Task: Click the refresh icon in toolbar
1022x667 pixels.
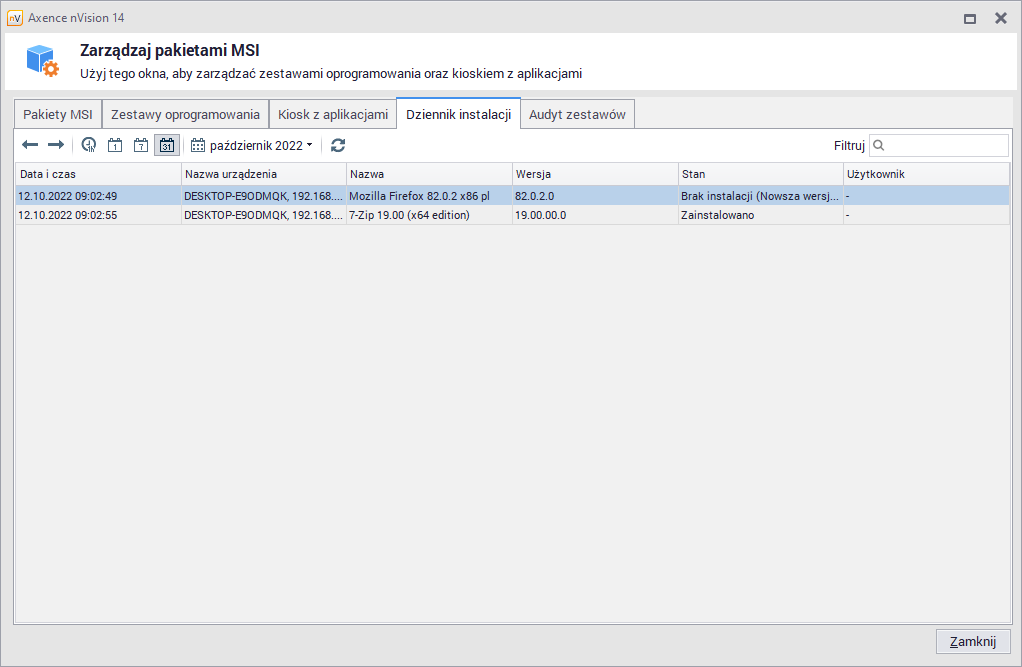Action: tap(338, 145)
